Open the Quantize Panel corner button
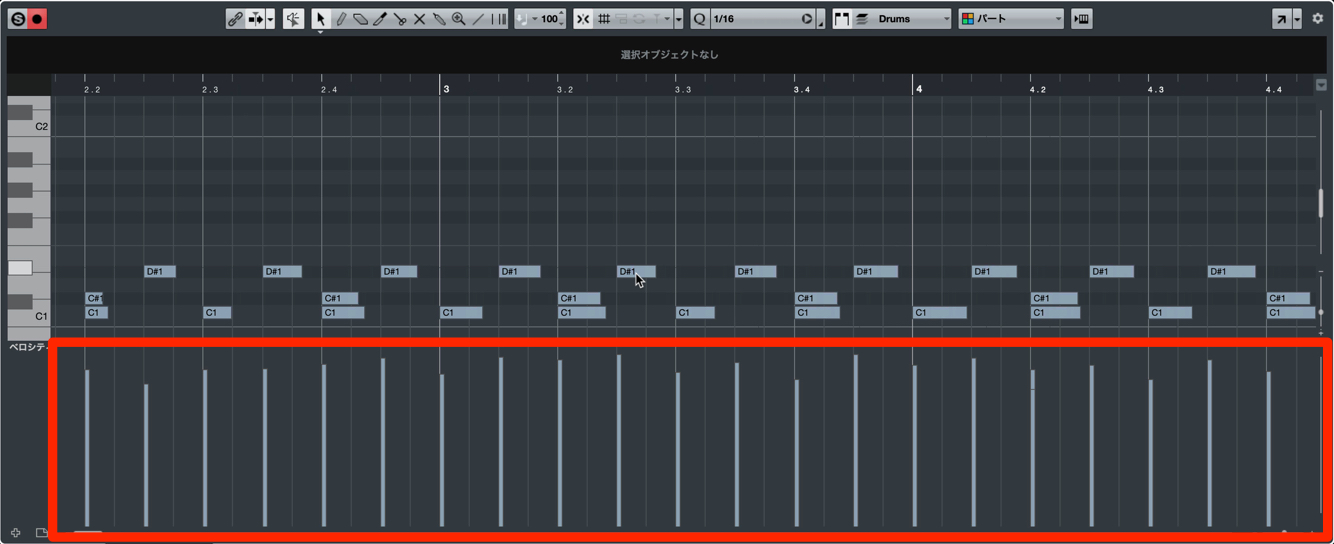This screenshot has height=544, width=1334. 821,21
